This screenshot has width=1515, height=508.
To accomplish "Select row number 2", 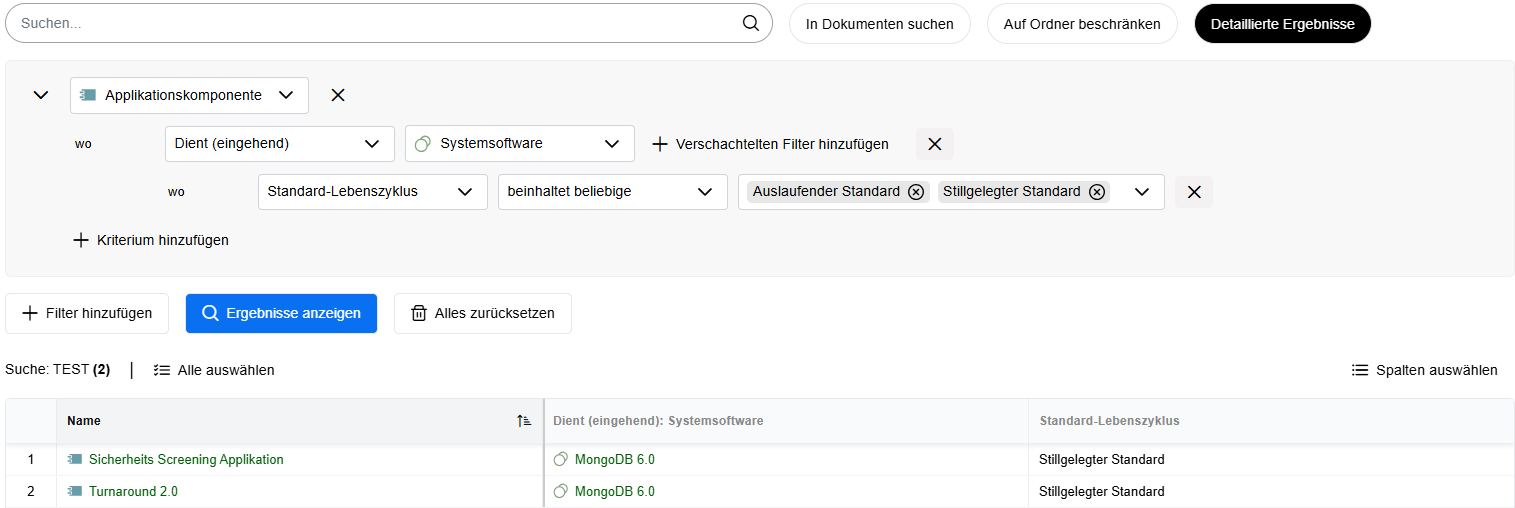I will click(31, 492).
